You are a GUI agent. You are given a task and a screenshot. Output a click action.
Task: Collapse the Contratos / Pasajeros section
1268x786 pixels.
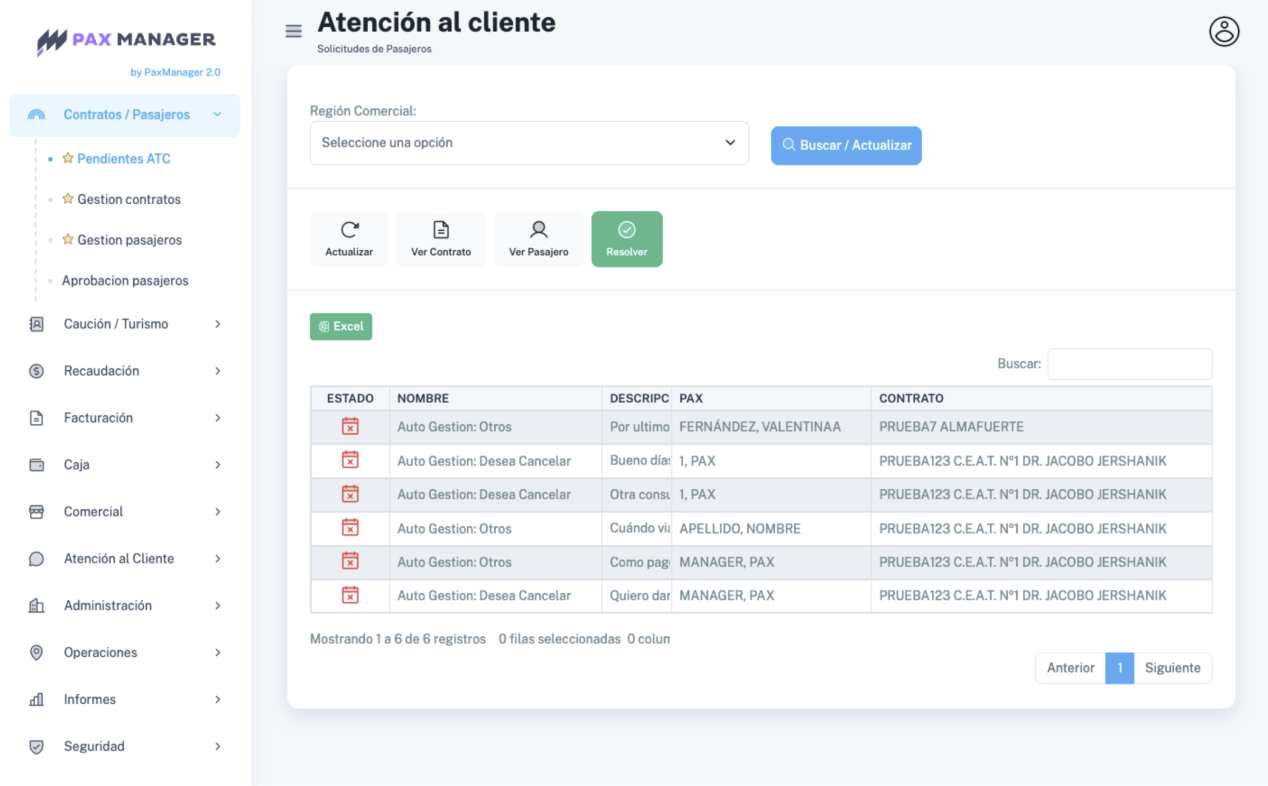coord(125,115)
